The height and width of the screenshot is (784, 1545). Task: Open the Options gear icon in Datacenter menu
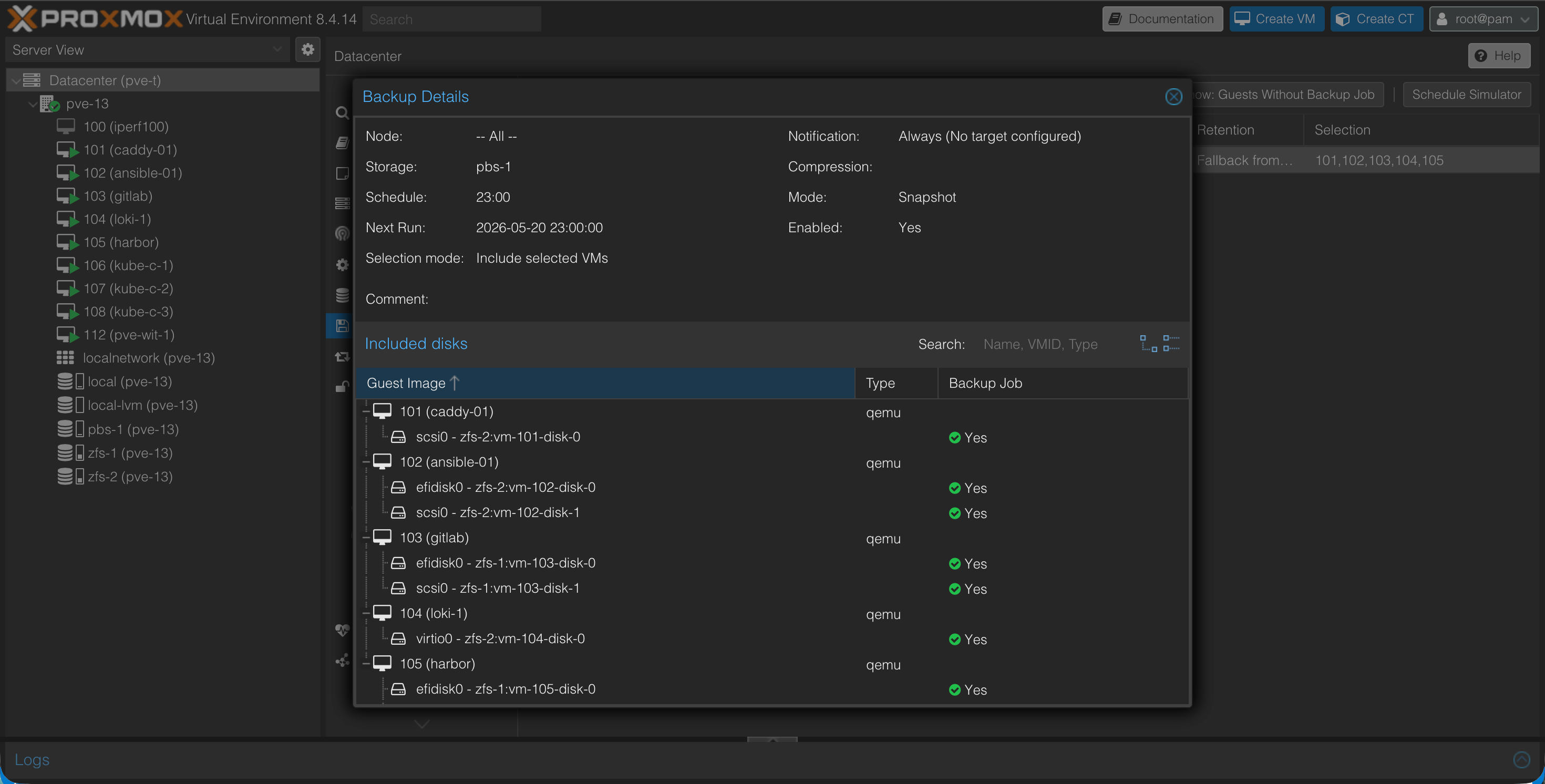coord(342,264)
